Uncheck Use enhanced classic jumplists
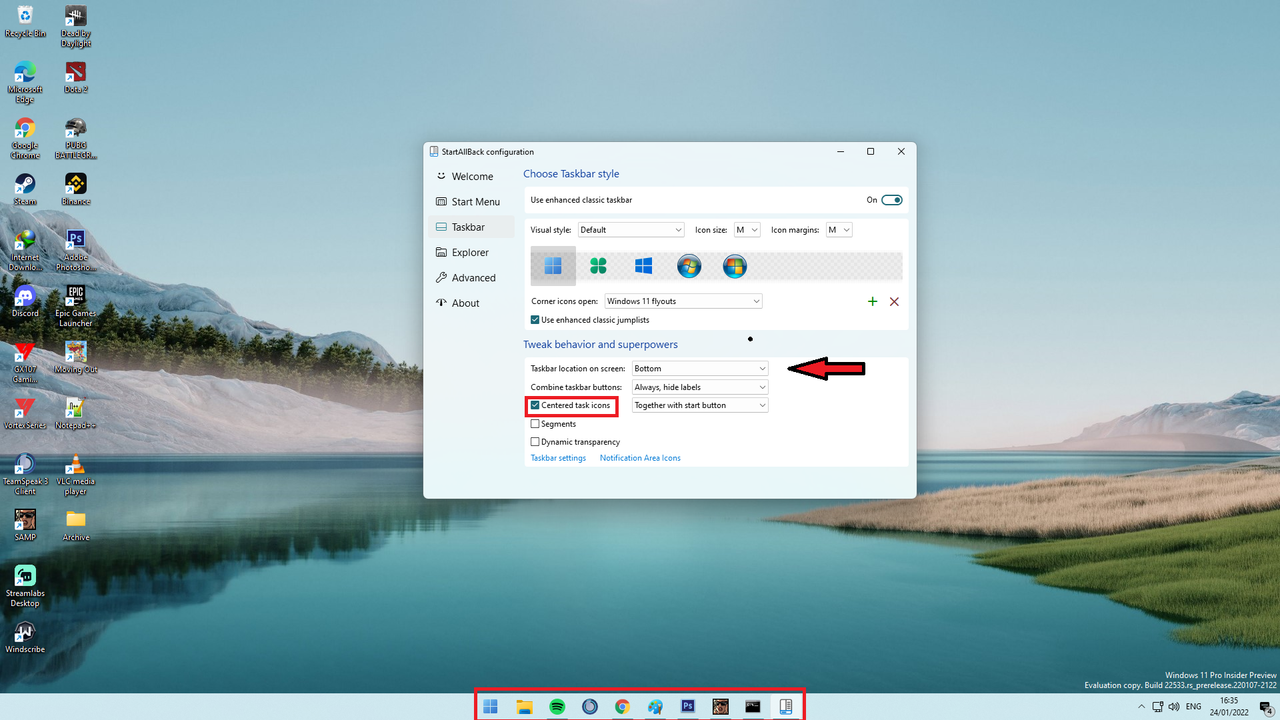 click(535, 320)
